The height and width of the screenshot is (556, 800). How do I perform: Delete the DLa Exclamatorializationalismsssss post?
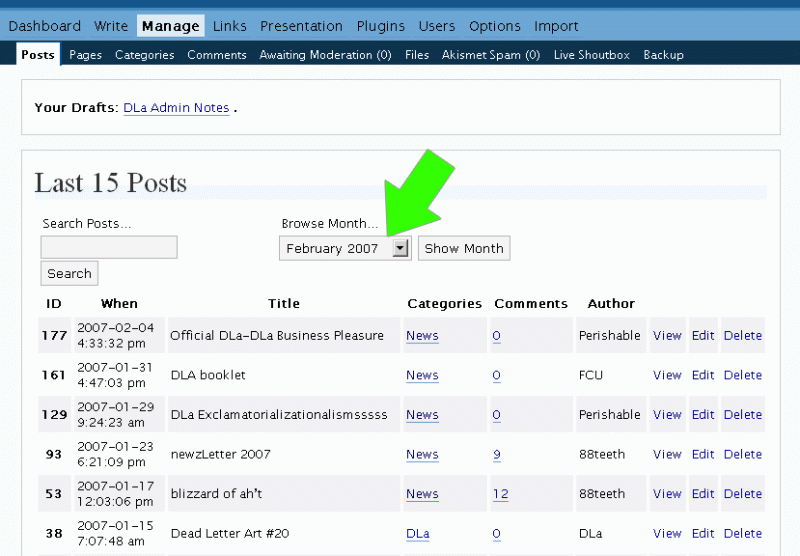[x=743, y=414]
